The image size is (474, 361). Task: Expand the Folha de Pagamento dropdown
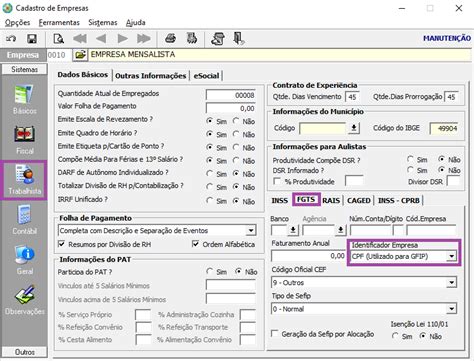251,230
